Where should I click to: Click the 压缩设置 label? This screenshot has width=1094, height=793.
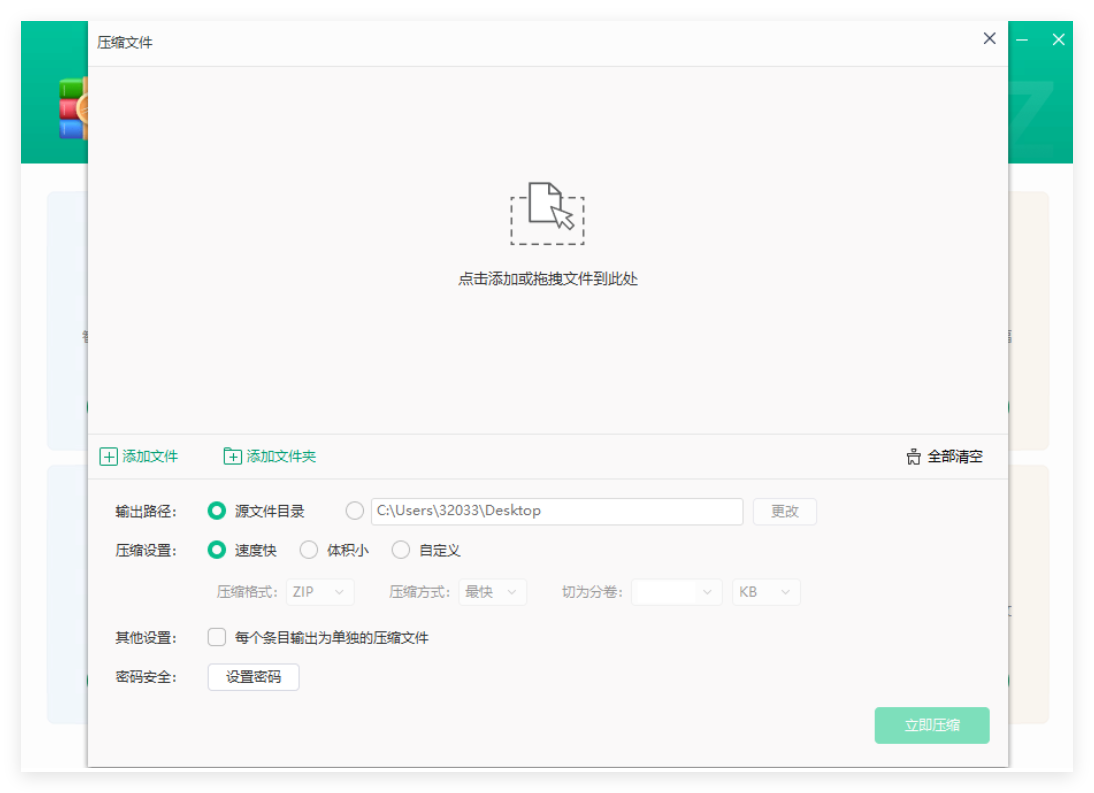(x=146, y=551)
